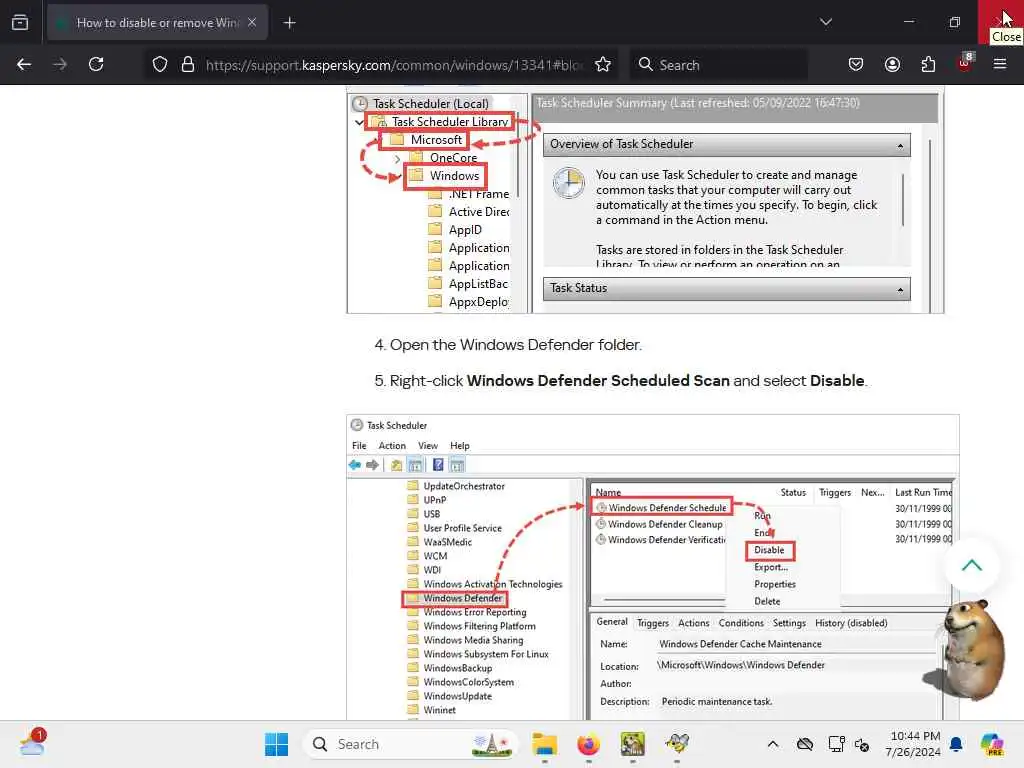Open the Windows Start menu
Image resolution: width=1024 pixels, height=768 pixels.
point(276,744)
